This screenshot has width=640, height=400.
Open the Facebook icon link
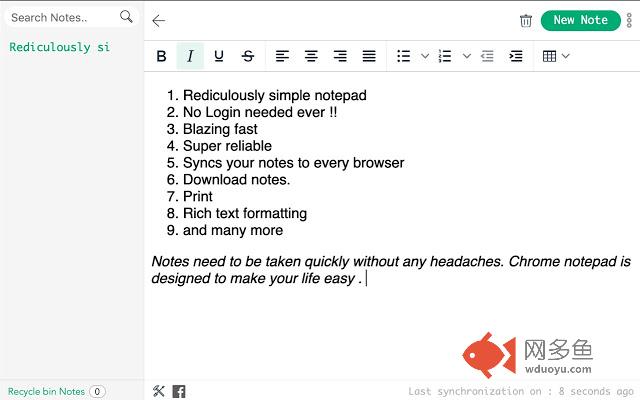pyautogui.click(x=179, y=391)
